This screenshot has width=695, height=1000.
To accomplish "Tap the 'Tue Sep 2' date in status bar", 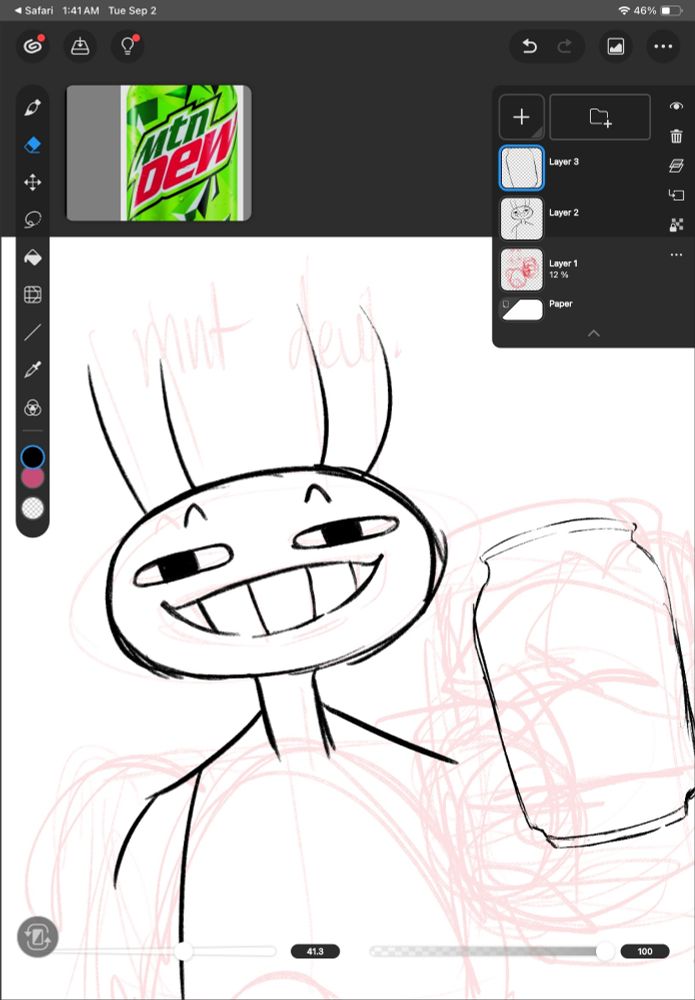I will 133,11.
